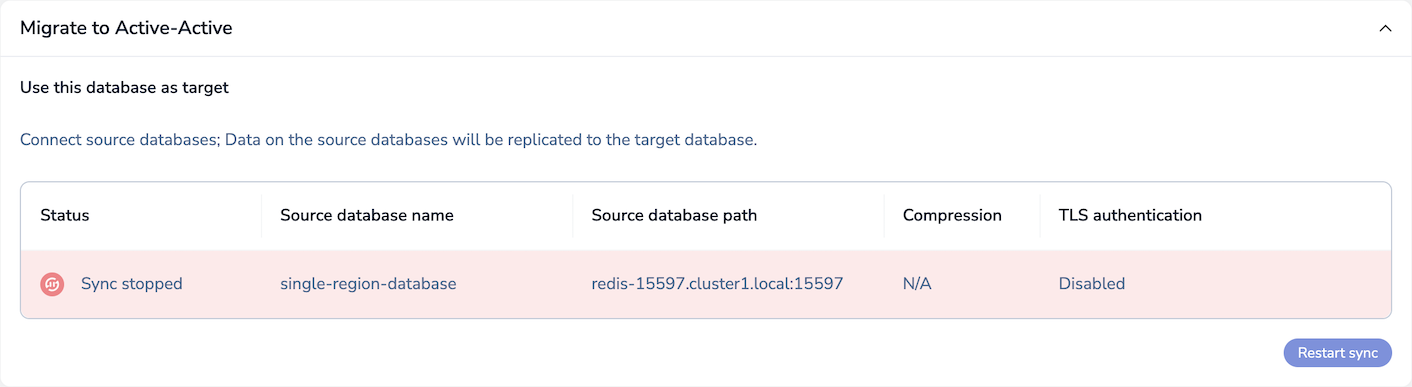Click the Sync stopped status icon
Image resolution: width=1412 pixels, height=387 pixels.
pos(52,284)
